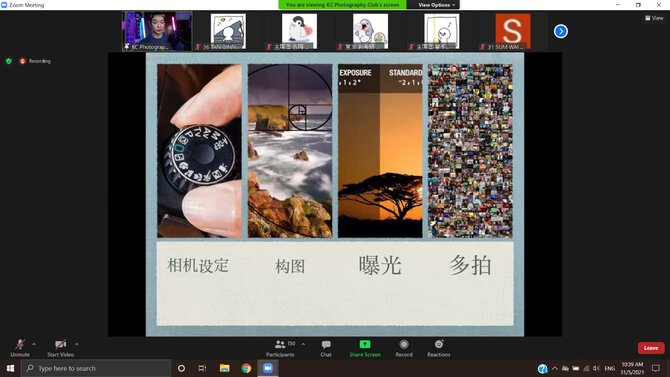Click the Record button
670x377 pixels.
pos(404,348)
